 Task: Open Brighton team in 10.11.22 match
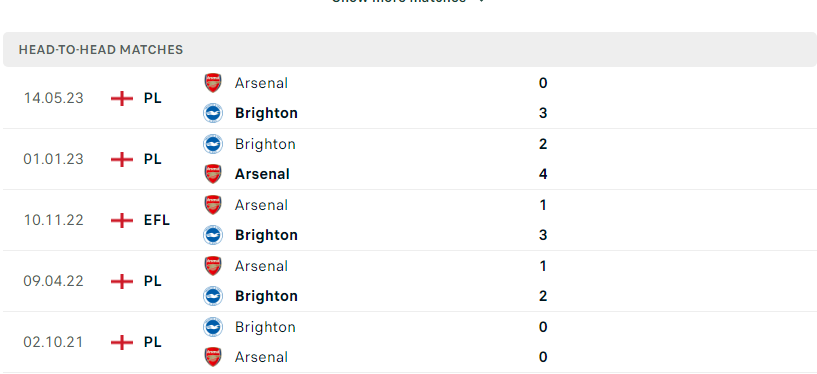pyautogui.click(x=266, y=235)
